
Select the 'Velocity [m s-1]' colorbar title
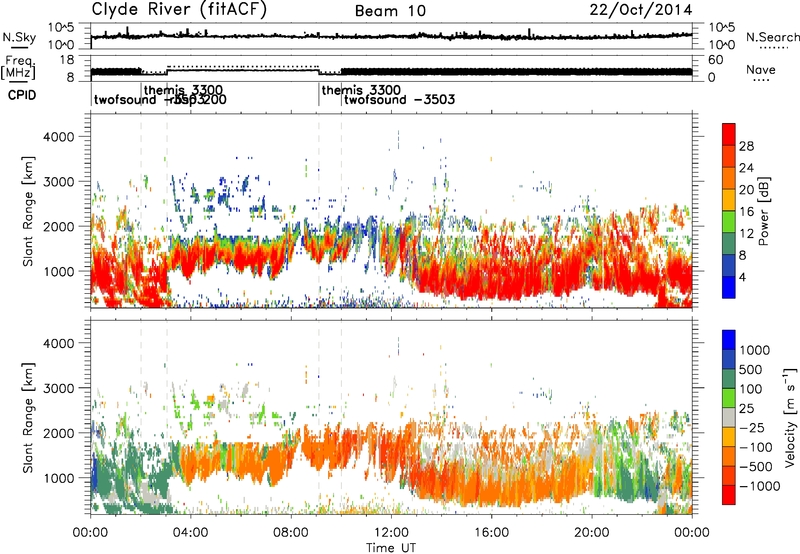pos(790,417)
